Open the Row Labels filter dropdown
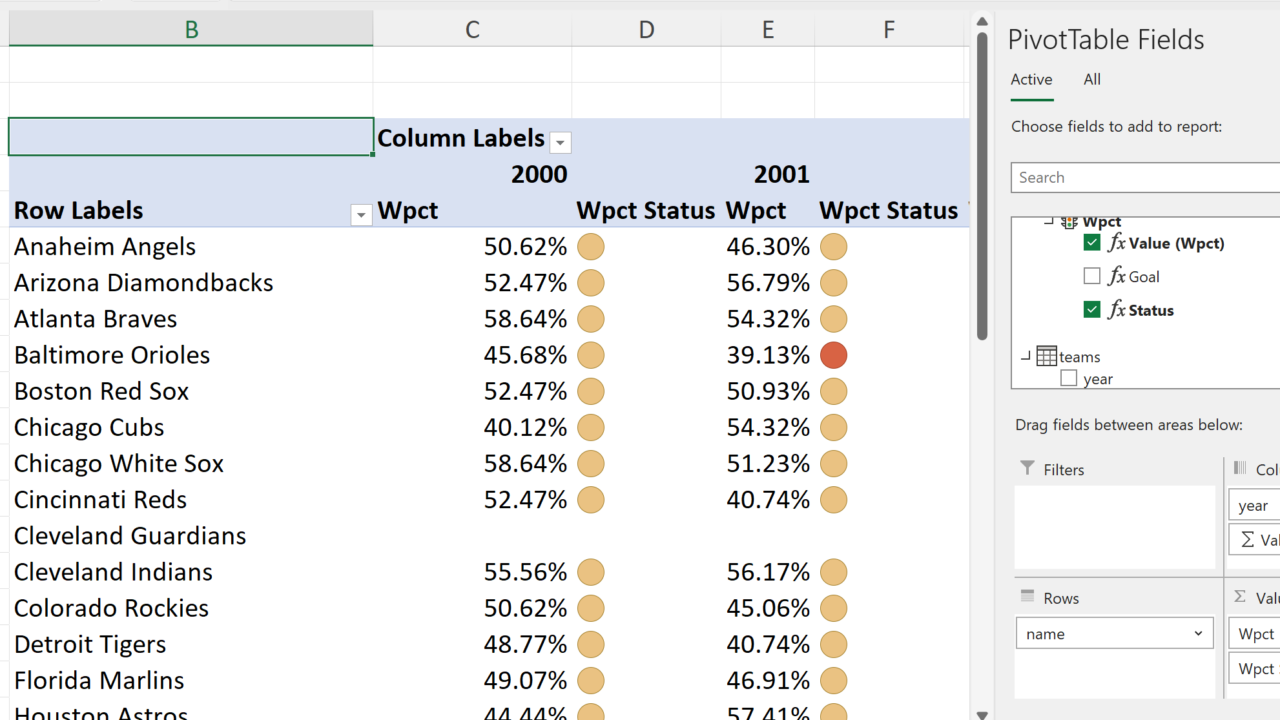The height and width of the screenshot is (720, 1280). tap(361, 215)
